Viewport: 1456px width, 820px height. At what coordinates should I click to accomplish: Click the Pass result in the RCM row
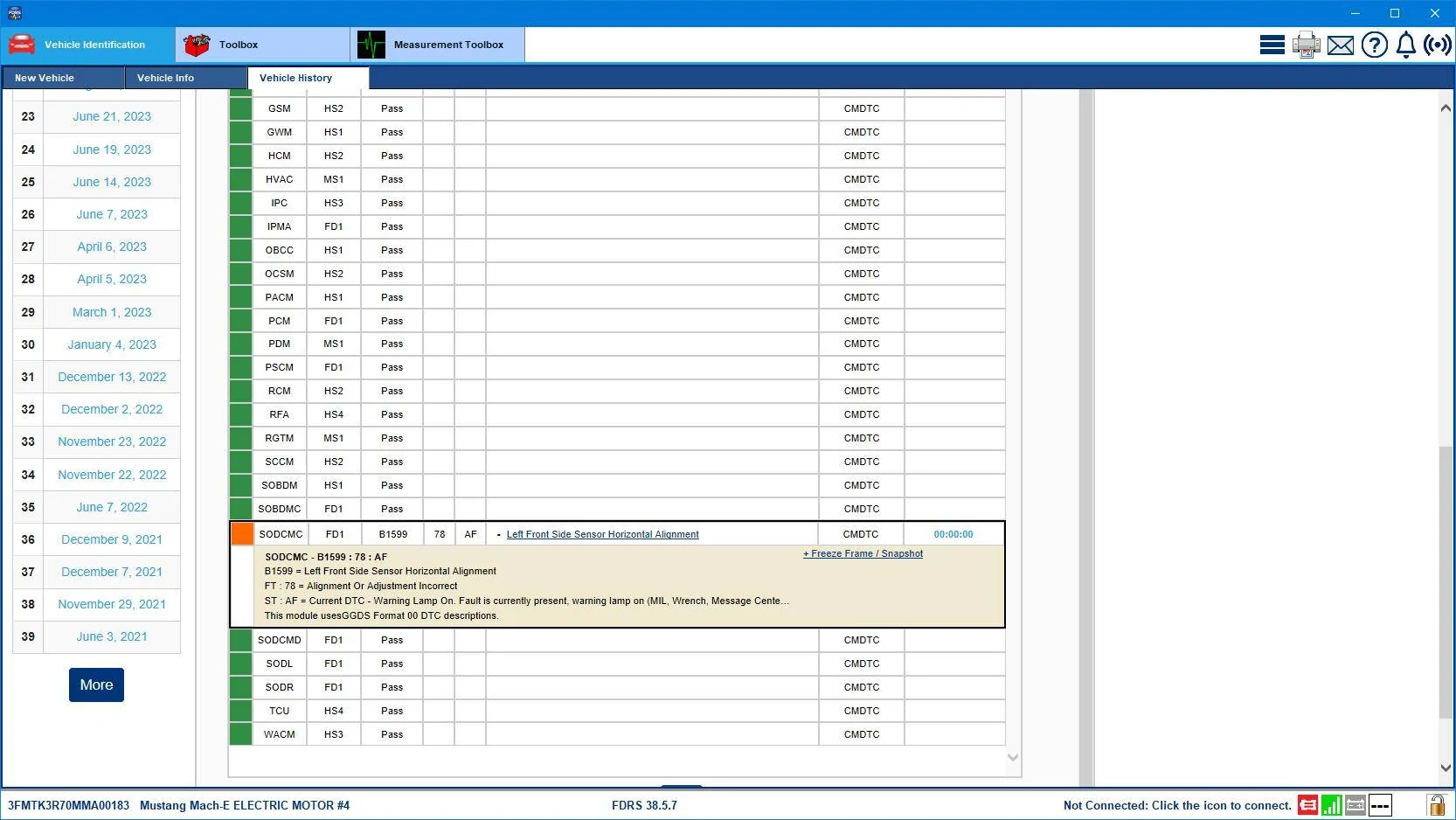392,391
